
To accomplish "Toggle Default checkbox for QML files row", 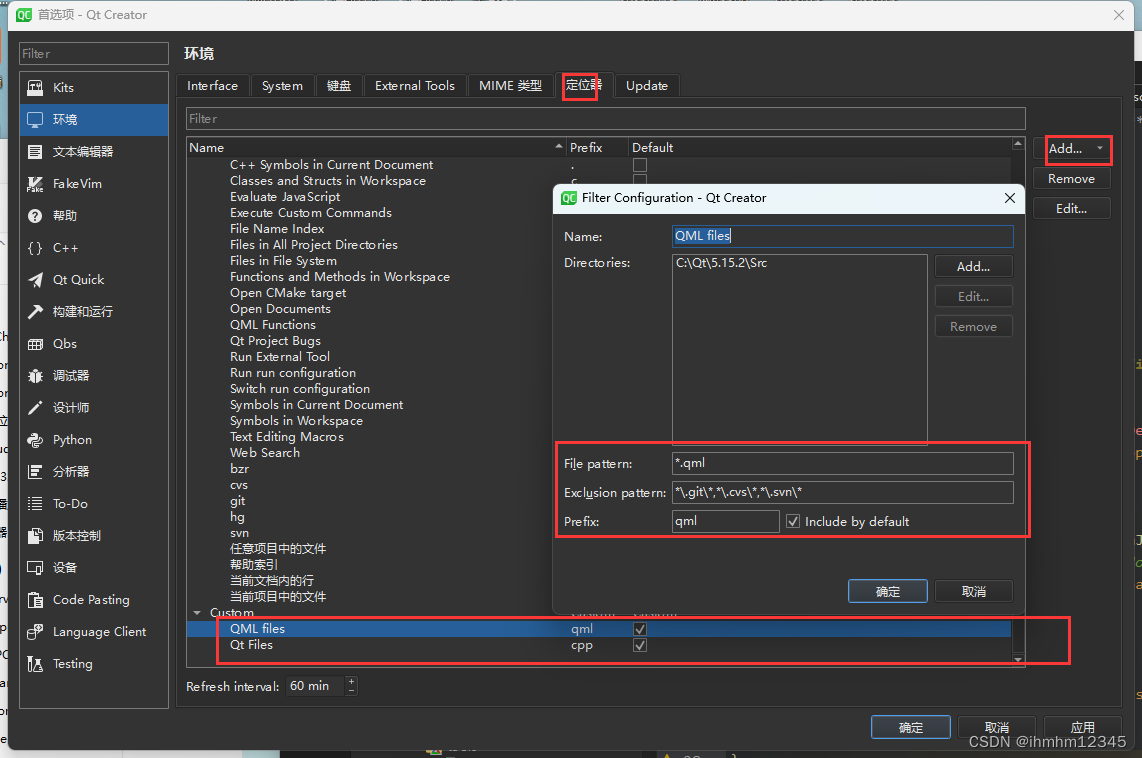I will 639,629.
